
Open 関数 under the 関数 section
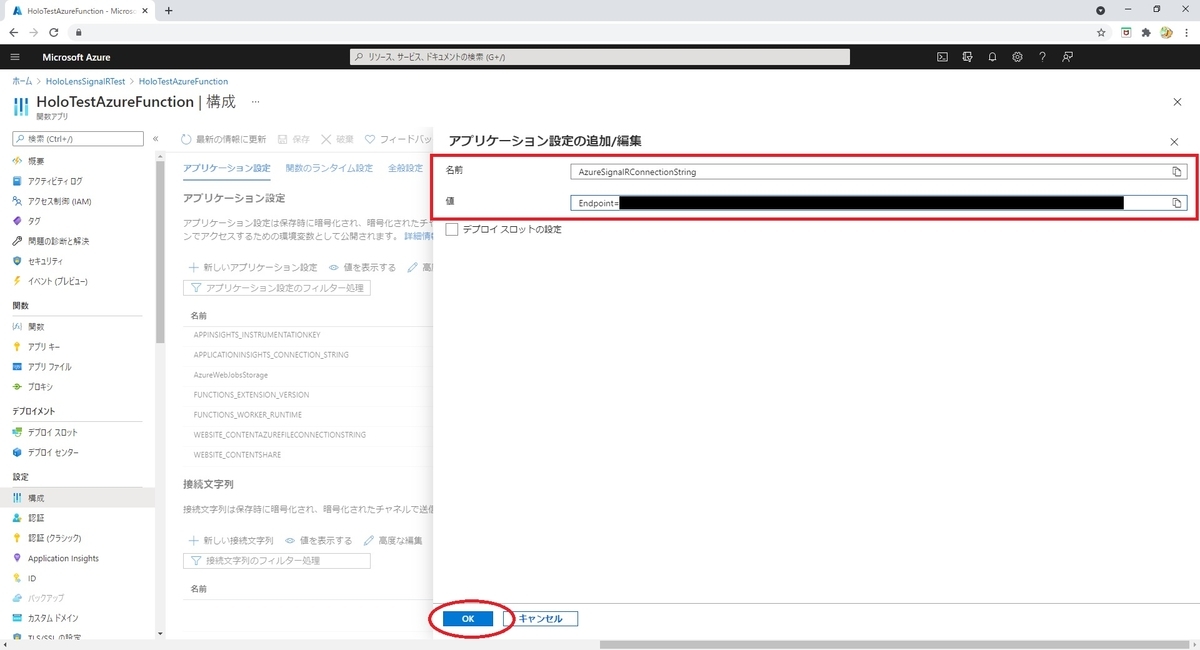[x=36, y=327]
